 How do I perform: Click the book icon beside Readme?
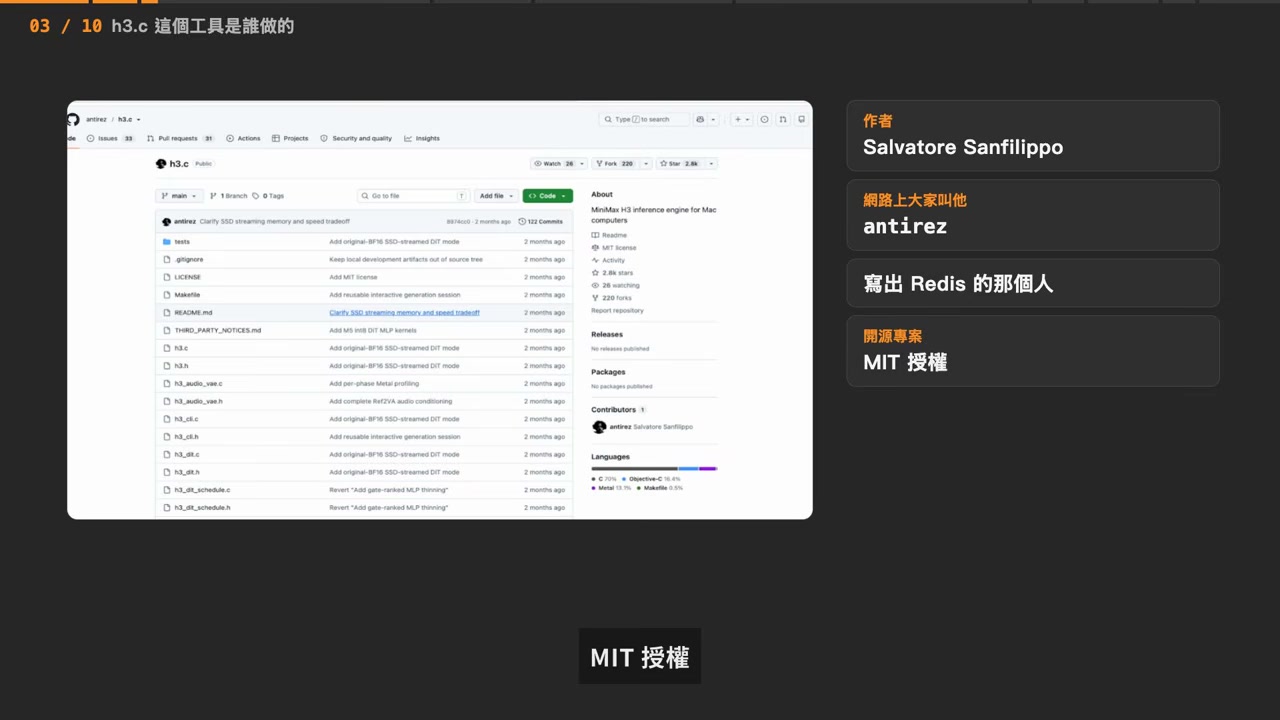click(595, 235)
